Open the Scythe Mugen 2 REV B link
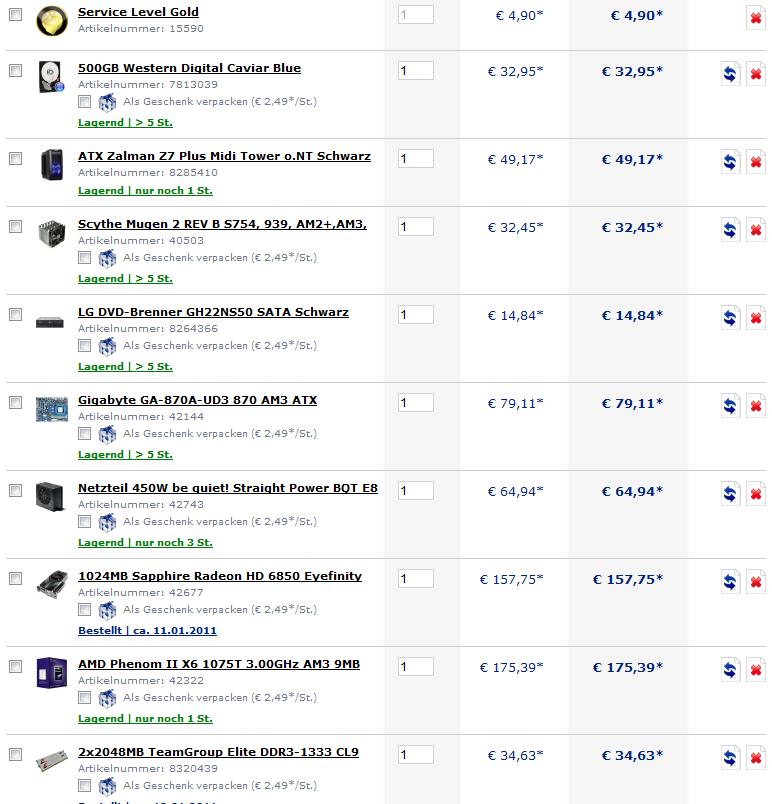 222,224
